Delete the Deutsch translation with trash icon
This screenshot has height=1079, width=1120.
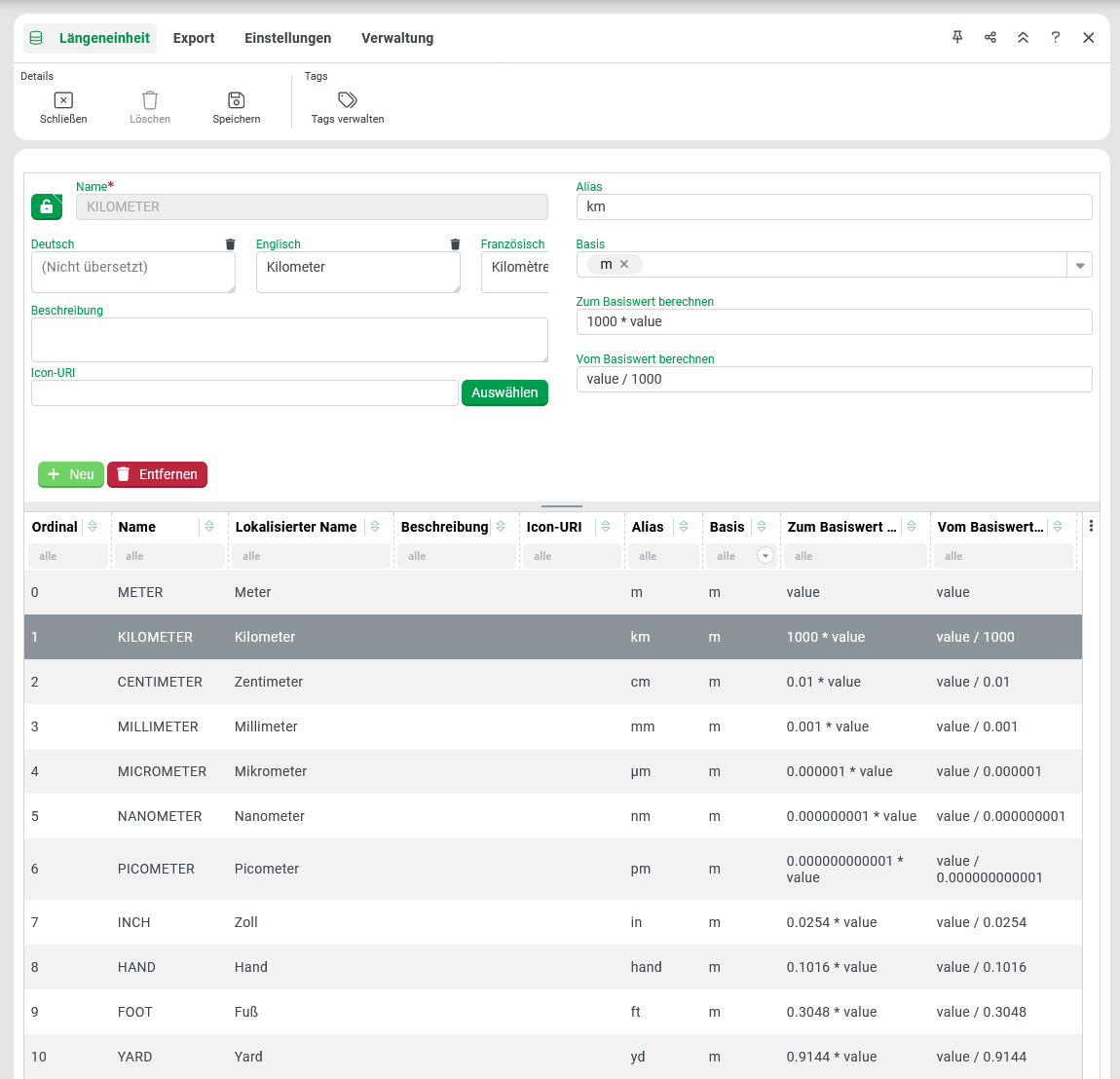point(230,244)
